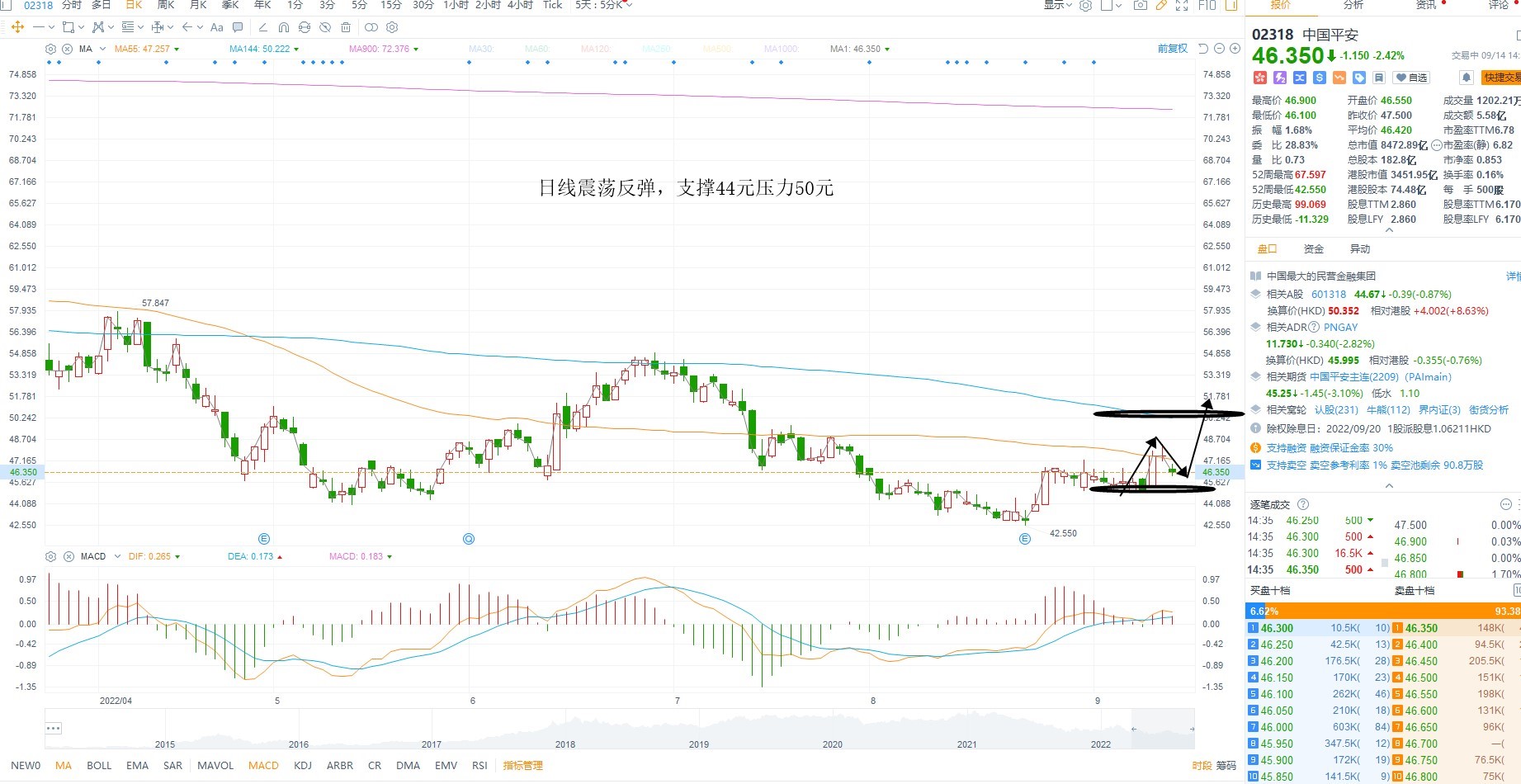
Task: Zoom out chart with minus circle
Action: click(1219, 49)
